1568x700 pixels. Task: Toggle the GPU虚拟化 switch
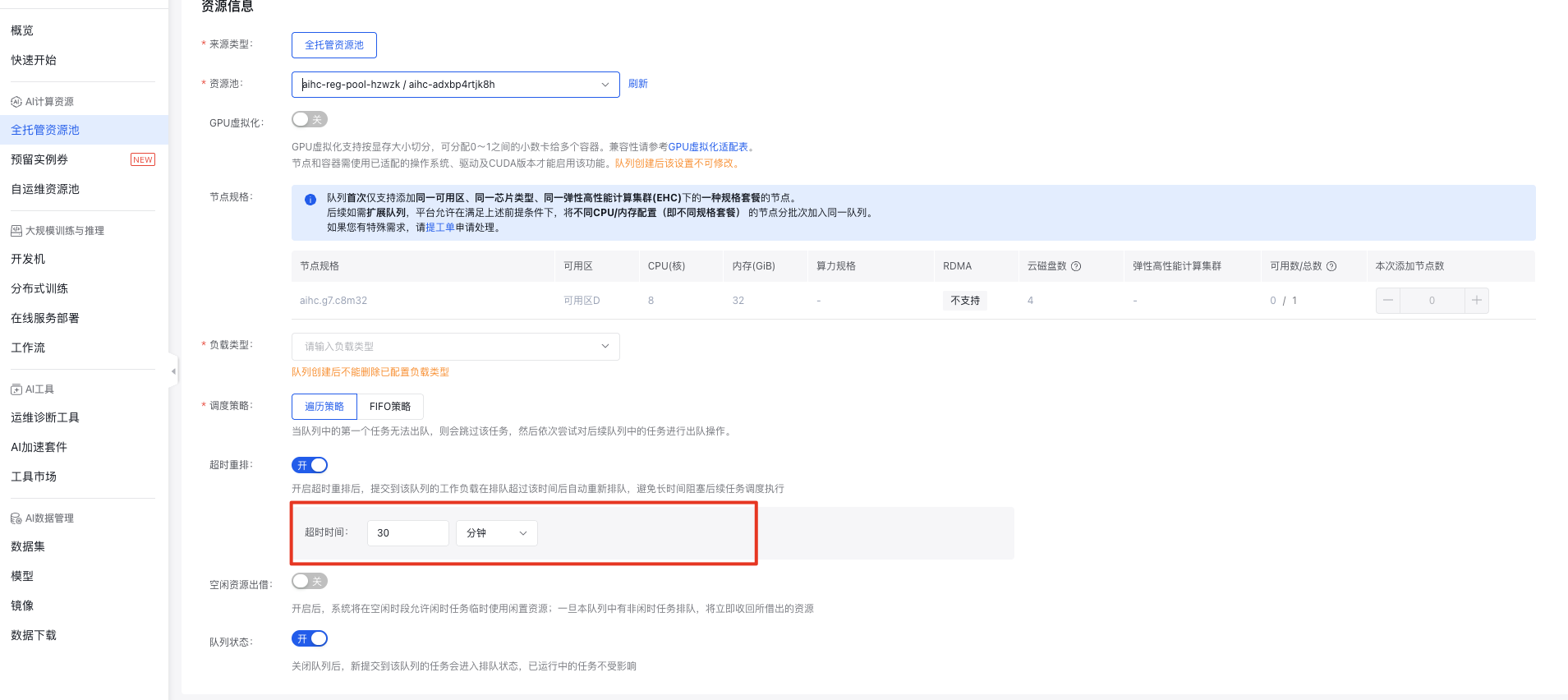(310, 120)
